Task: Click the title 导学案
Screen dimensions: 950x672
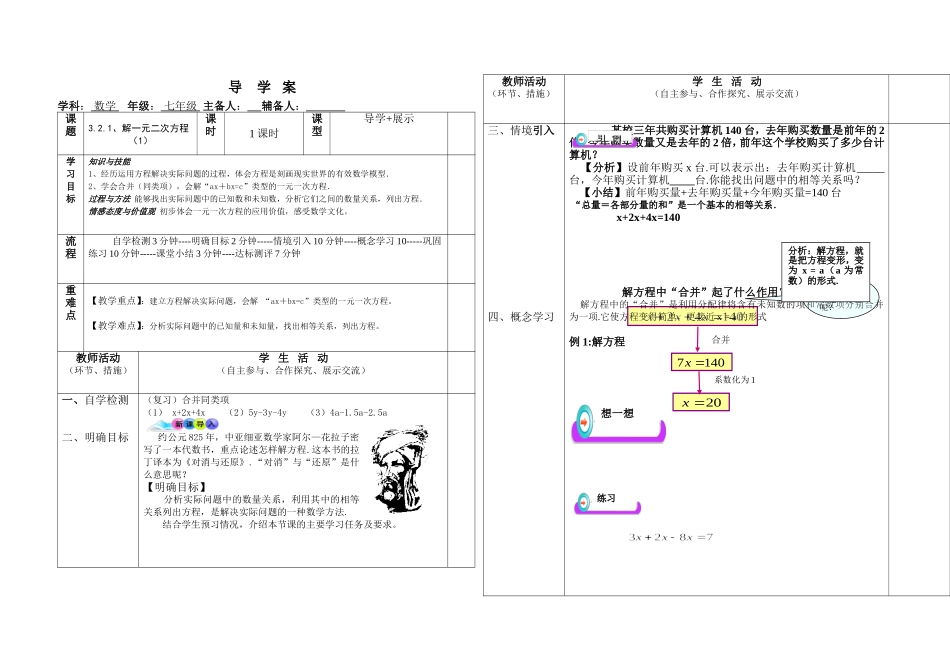Action: (263, 87)
